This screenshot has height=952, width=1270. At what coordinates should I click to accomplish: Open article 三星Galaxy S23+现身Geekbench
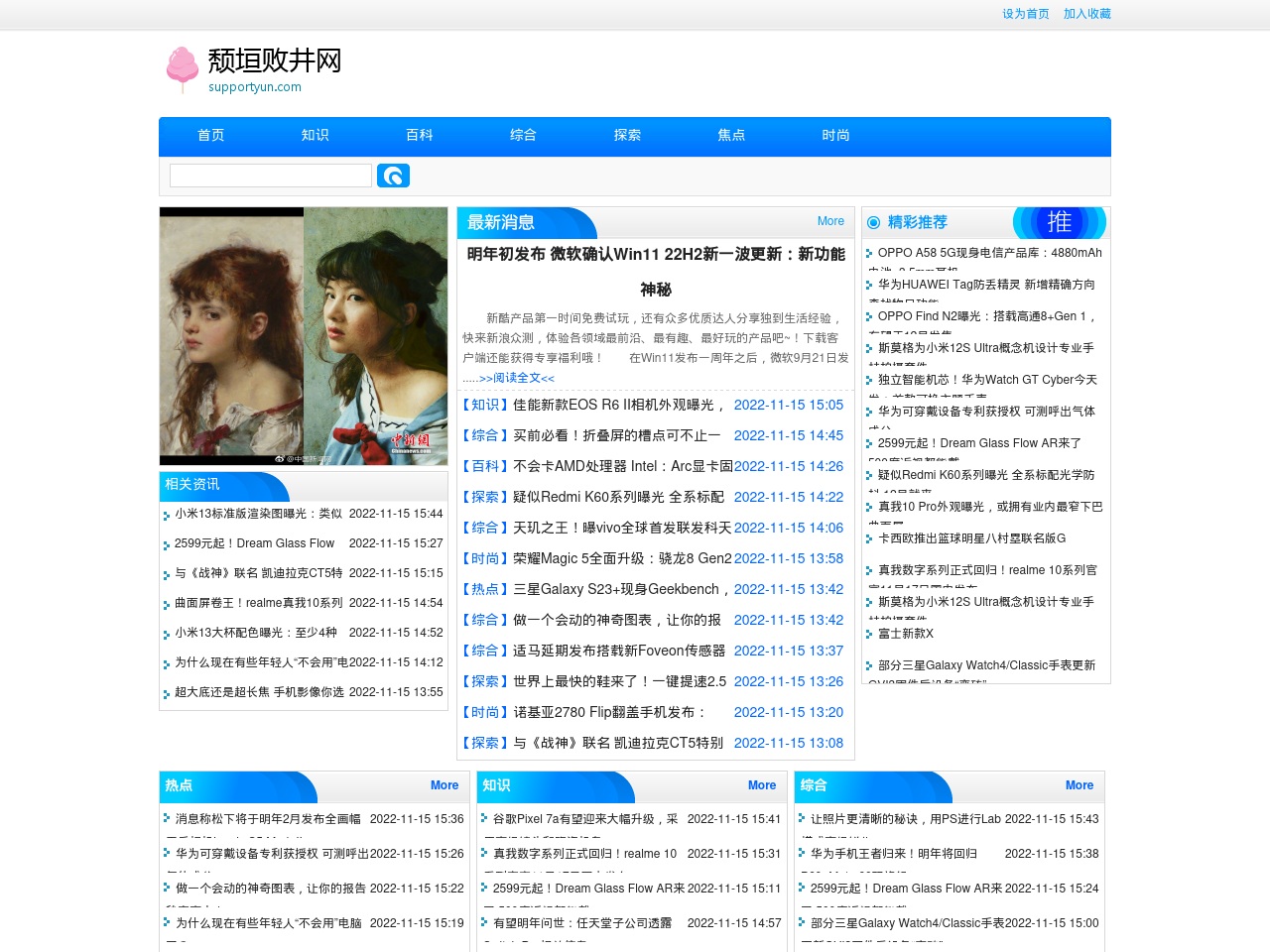621,589
